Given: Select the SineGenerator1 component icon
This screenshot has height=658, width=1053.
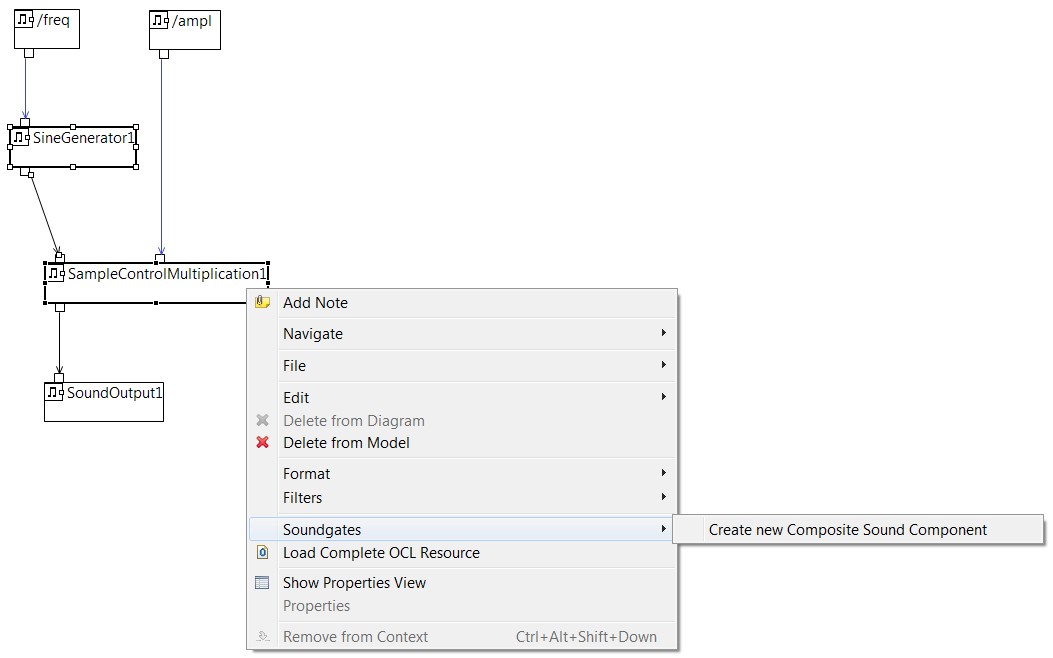Looking at the screenshot, I should click(x=20, y=138).
